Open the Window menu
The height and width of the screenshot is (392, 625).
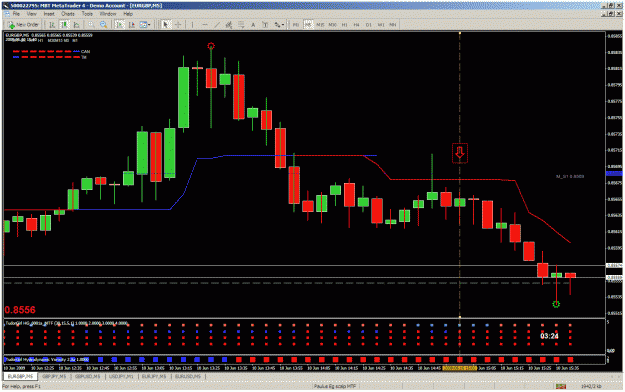coord(108,14)
